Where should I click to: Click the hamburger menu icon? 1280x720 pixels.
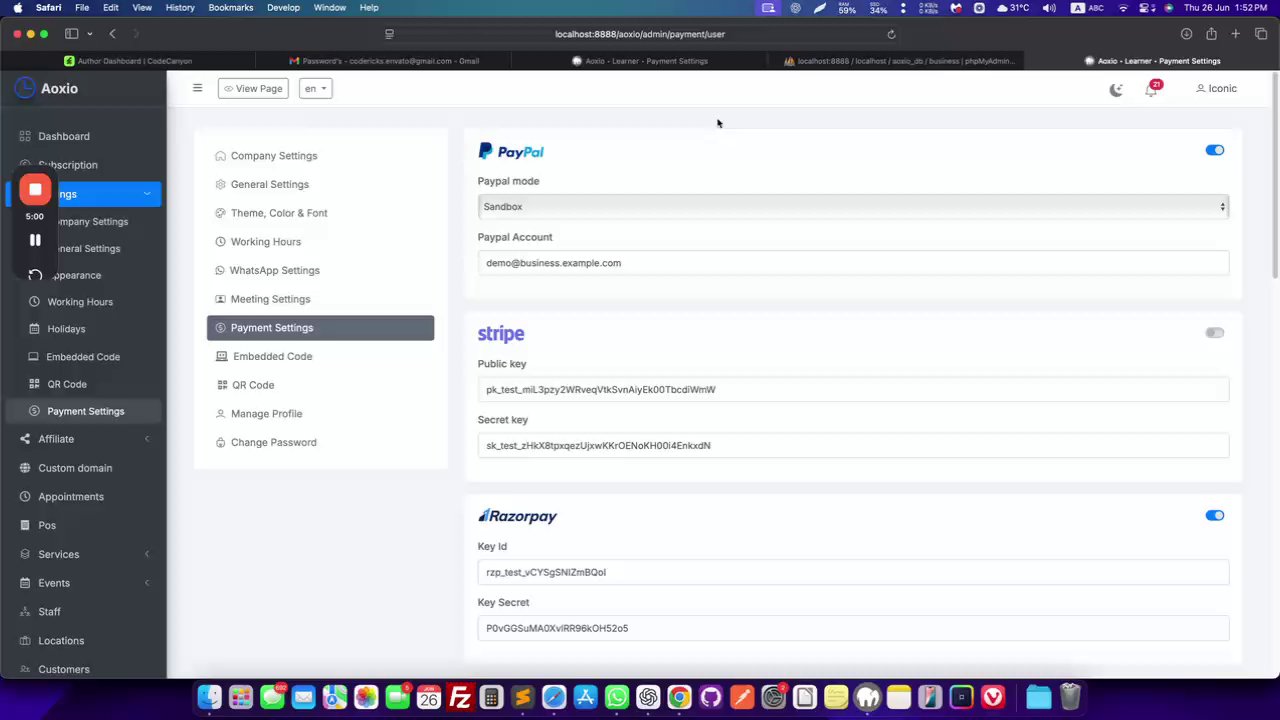click(x=197, y=88)
